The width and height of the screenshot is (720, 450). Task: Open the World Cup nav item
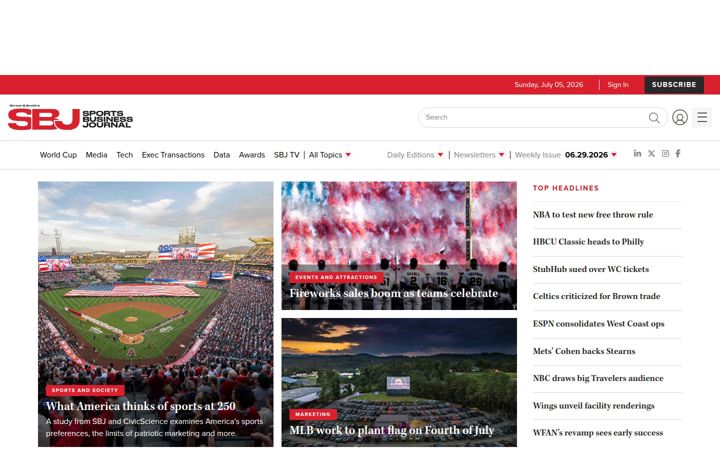[x=58, y=155]
